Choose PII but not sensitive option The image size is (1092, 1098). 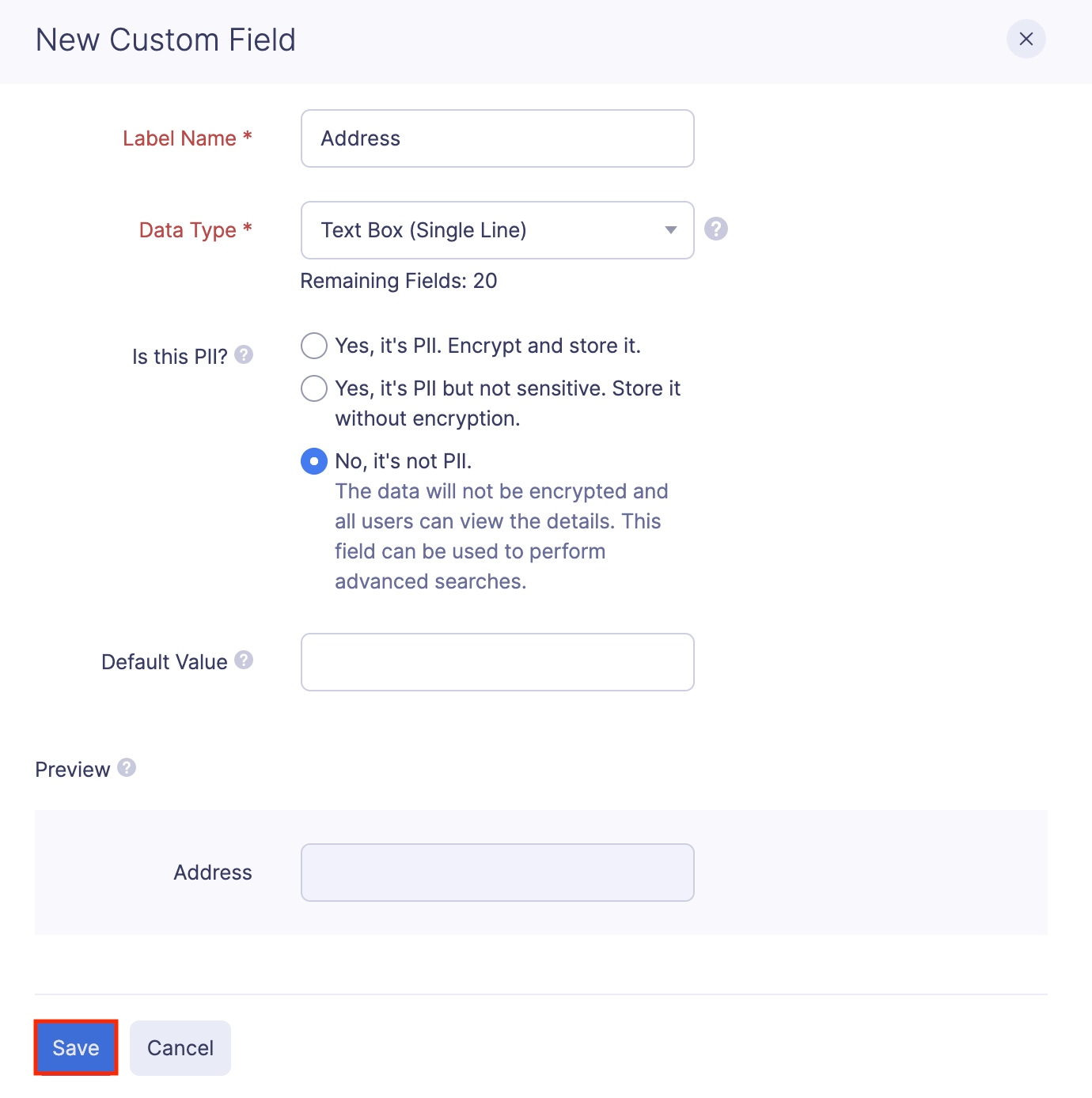pyautogui.click(x=314, y=388)
